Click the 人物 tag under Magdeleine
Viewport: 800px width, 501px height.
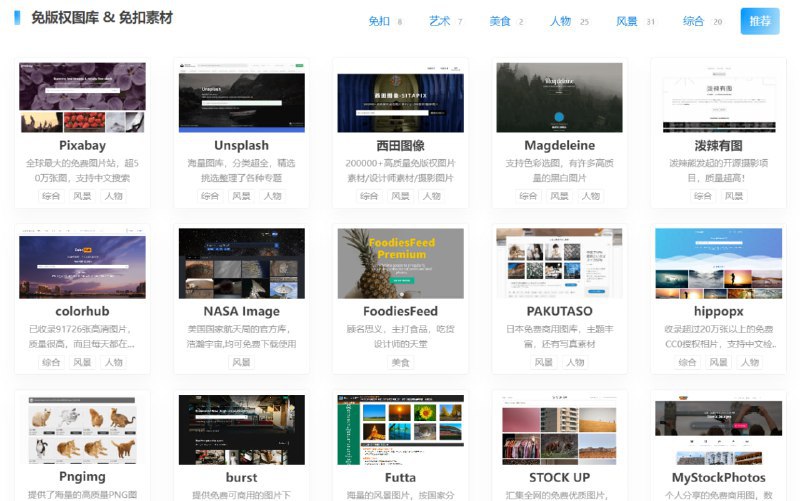pyautogui.click(x=591, y=196)
